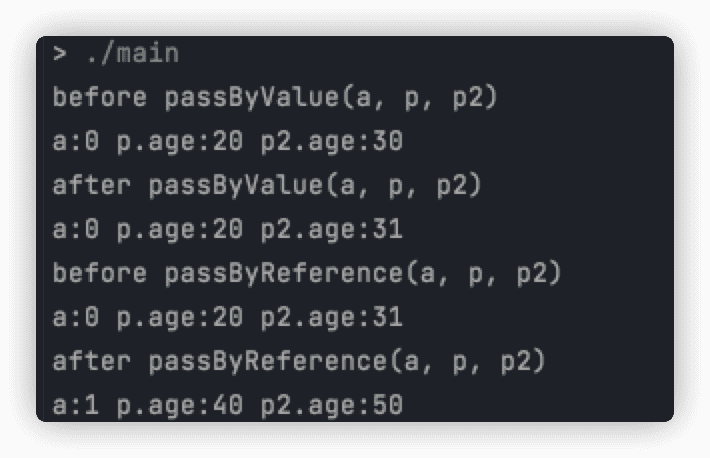Click the word "before" preceding passByReference
Image resolution: width=710 pixels, height=458 pixels.
click(x=92, y=274)
